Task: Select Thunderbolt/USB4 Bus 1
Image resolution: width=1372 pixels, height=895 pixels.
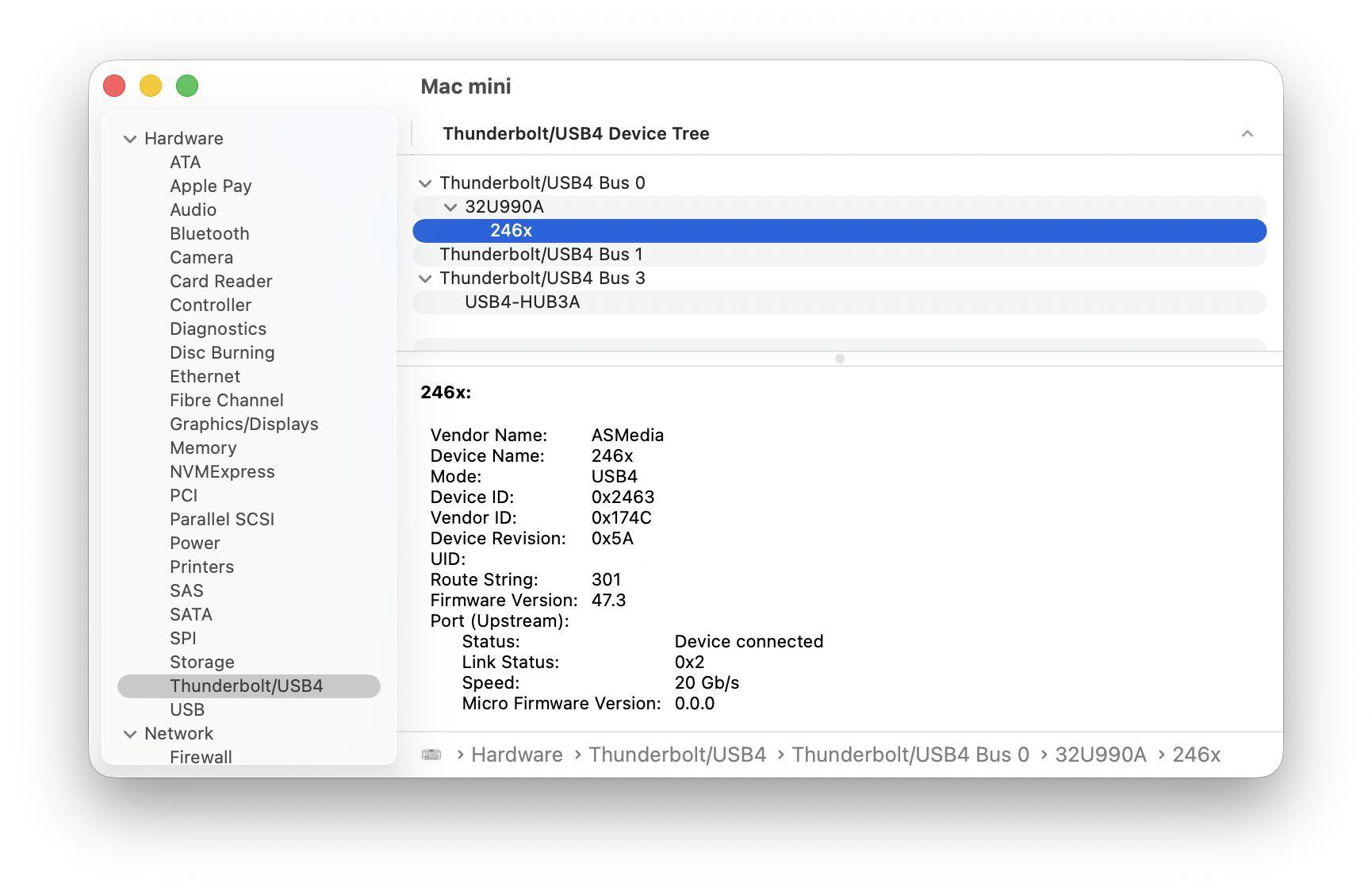Action: 542,254
